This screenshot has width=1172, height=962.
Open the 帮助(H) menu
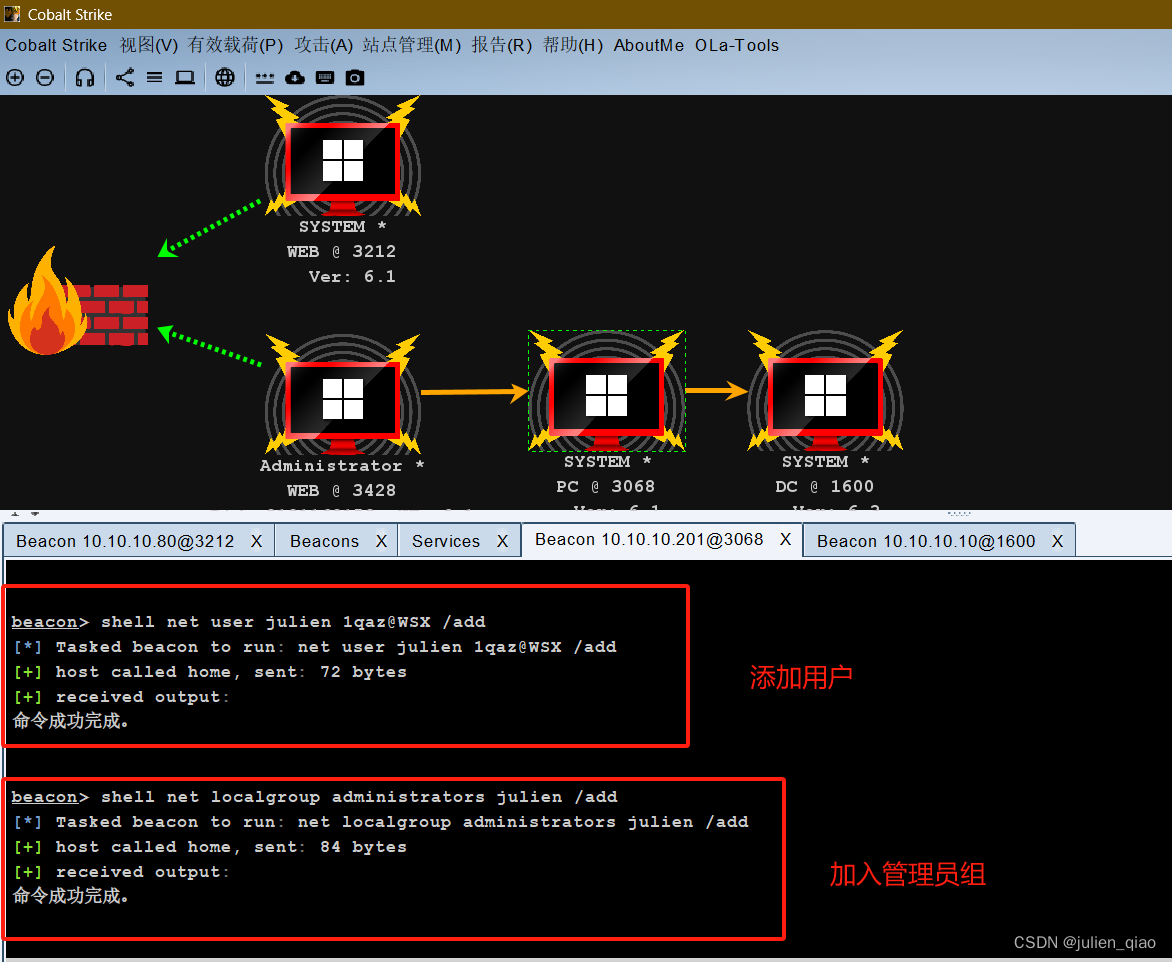(573, 45)
